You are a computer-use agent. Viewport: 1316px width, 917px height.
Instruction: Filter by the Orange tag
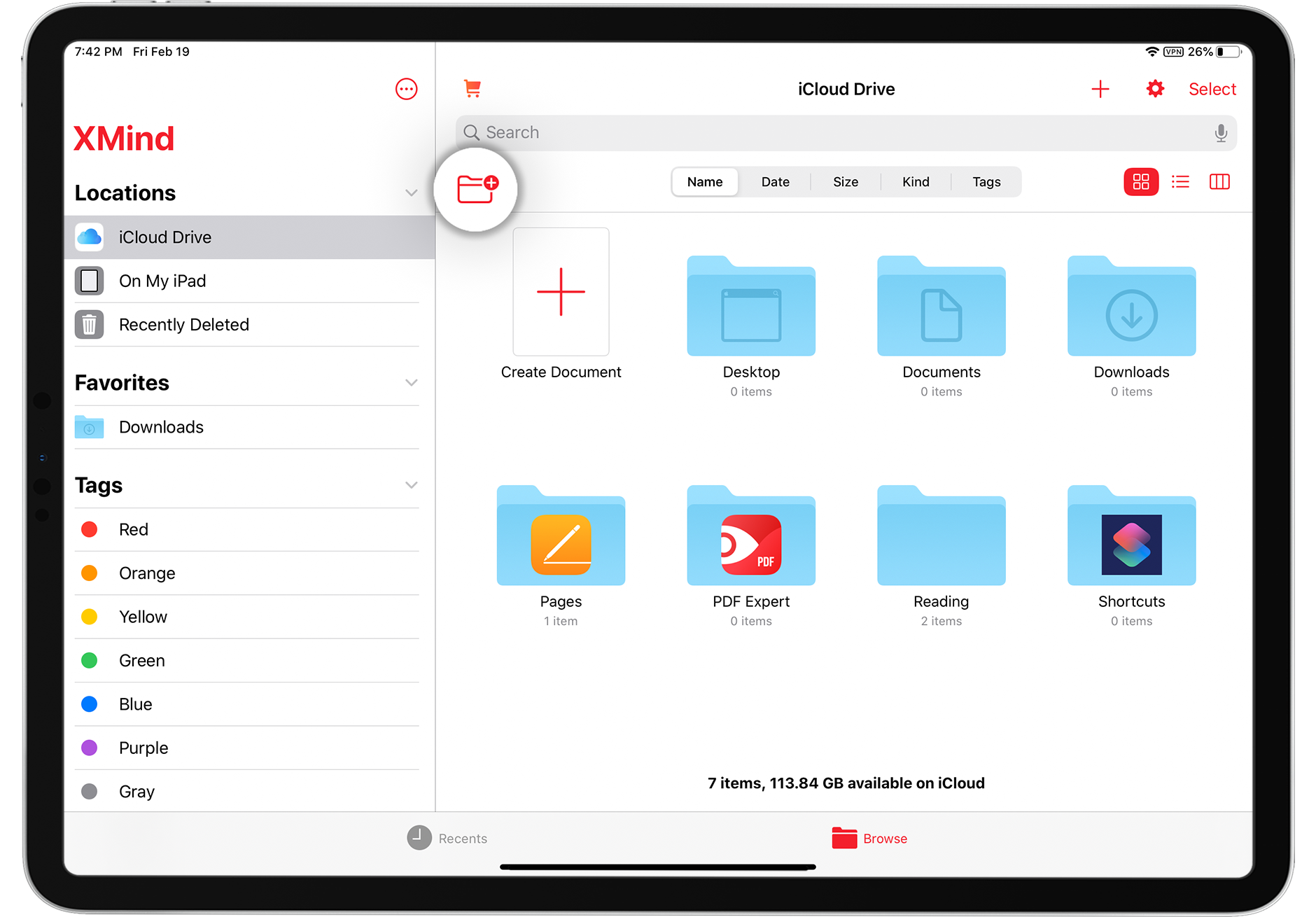(249, 573)
